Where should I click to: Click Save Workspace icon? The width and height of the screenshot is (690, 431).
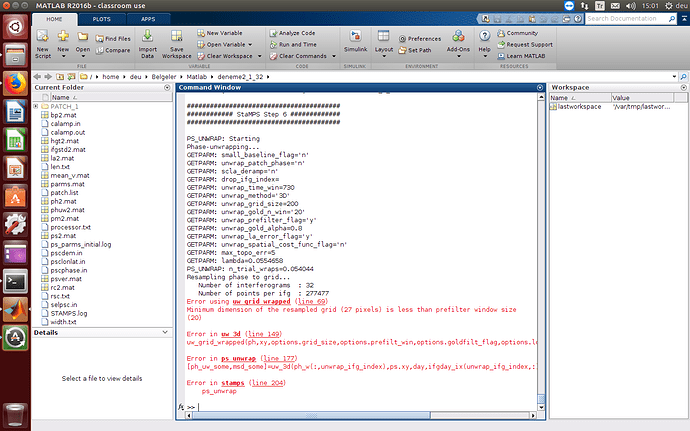click(x=176, y=36)
